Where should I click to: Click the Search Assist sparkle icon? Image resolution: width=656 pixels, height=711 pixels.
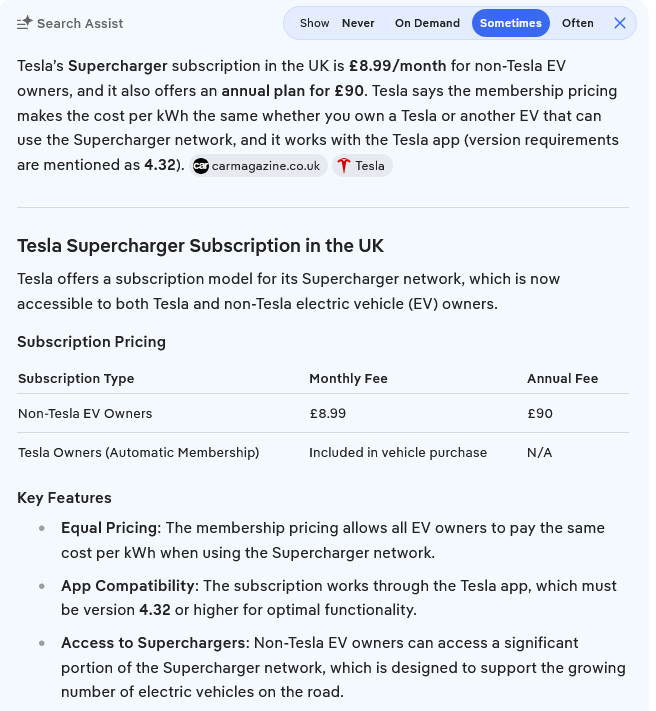pos(24,23)
